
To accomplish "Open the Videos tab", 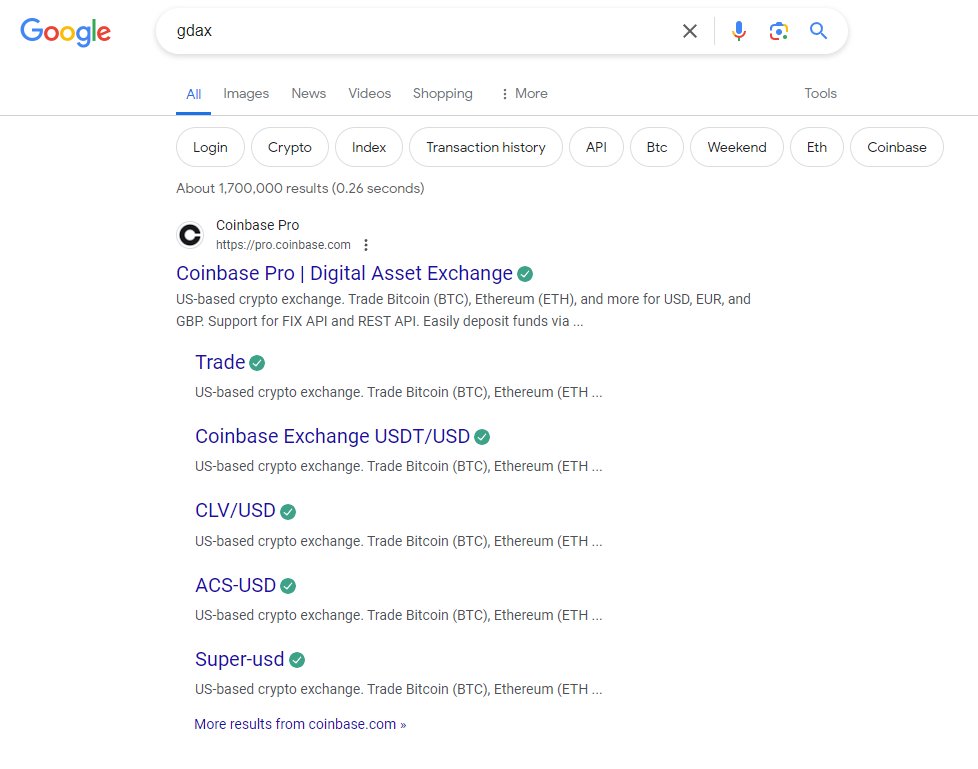I will (x=369, y=94).
